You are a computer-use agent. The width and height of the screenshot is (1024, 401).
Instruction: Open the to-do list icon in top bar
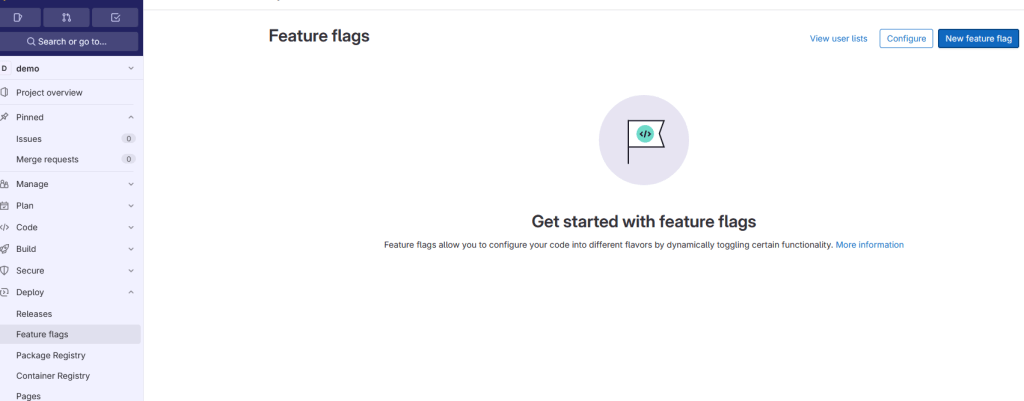115,17
